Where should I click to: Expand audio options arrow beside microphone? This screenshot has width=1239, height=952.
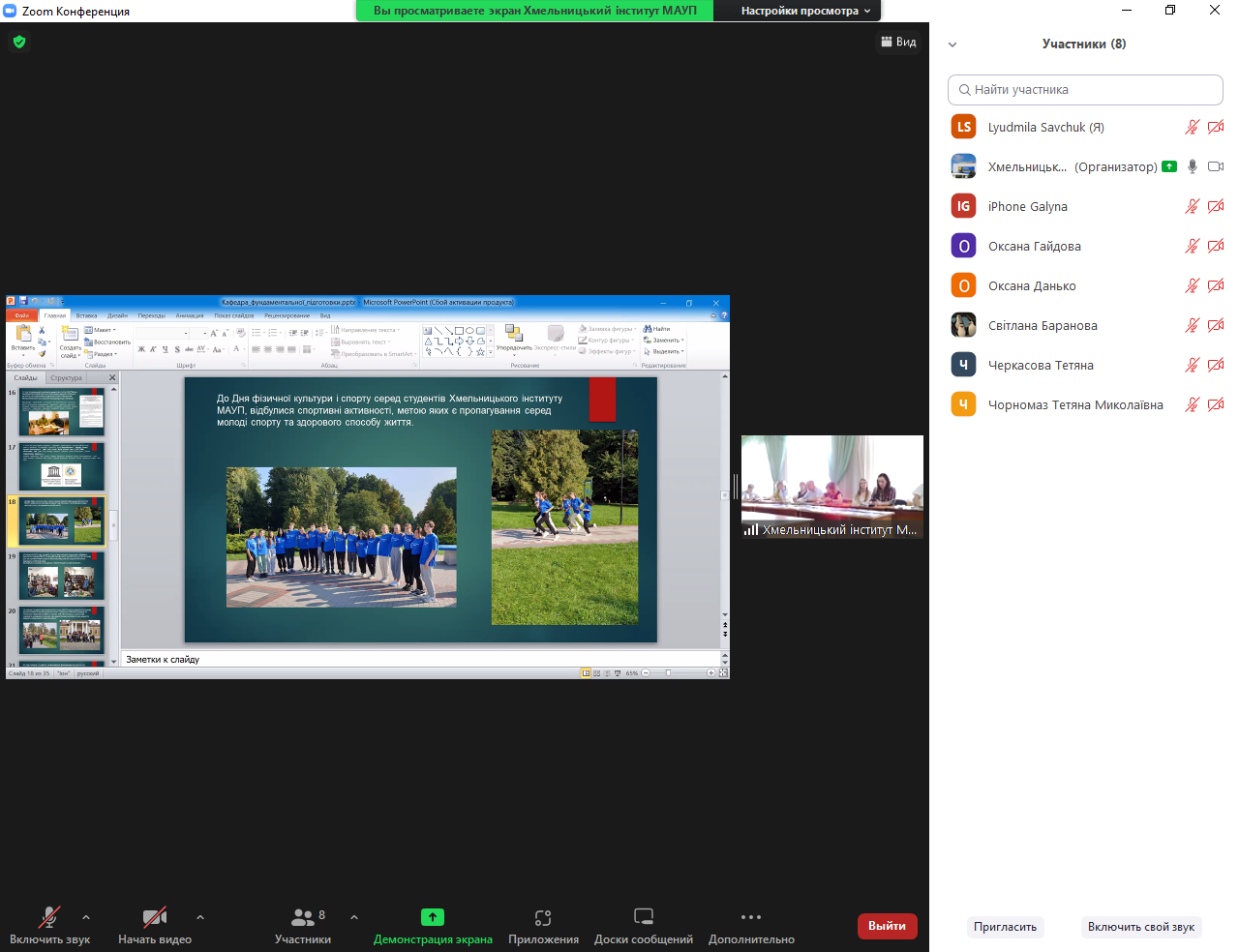click(86, 917)
